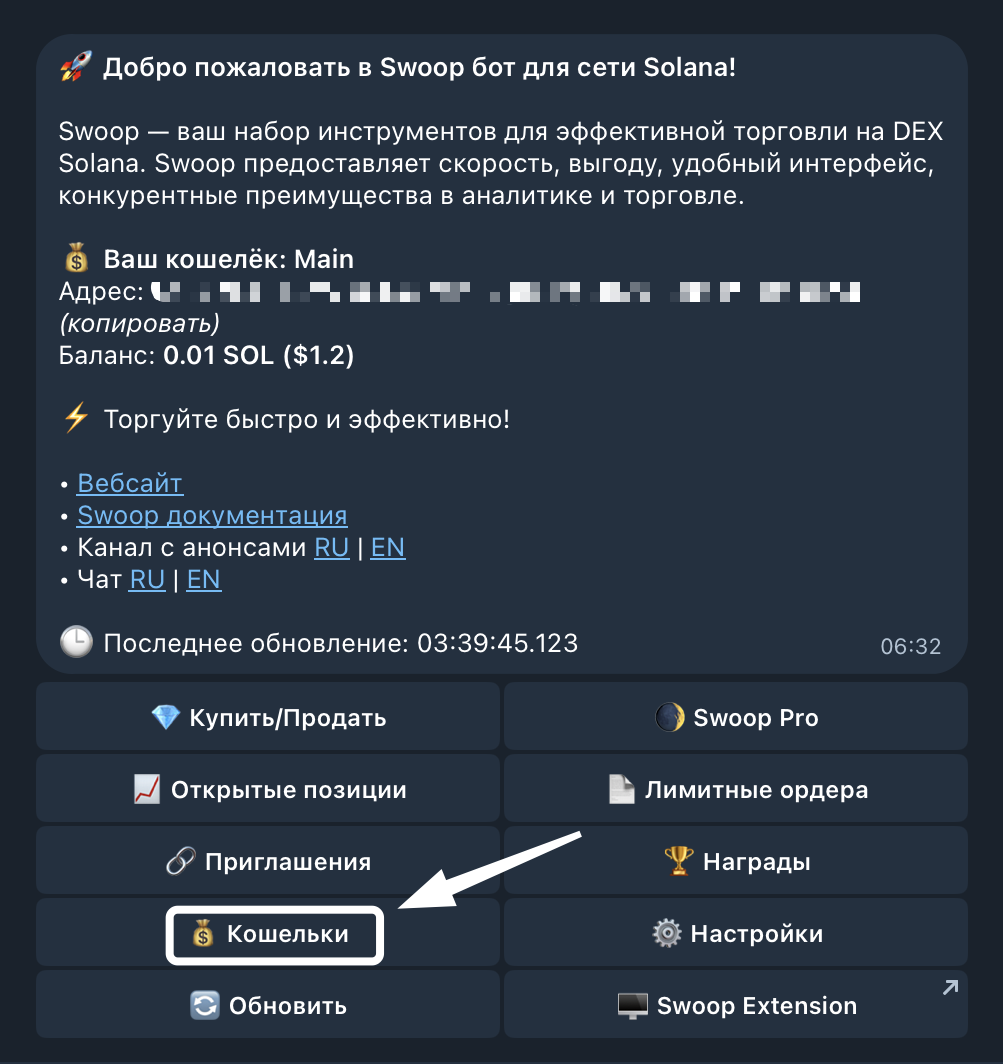Open Лимитные ордера section
The width and height of the screenshot is (1003, 1064).
736,789
